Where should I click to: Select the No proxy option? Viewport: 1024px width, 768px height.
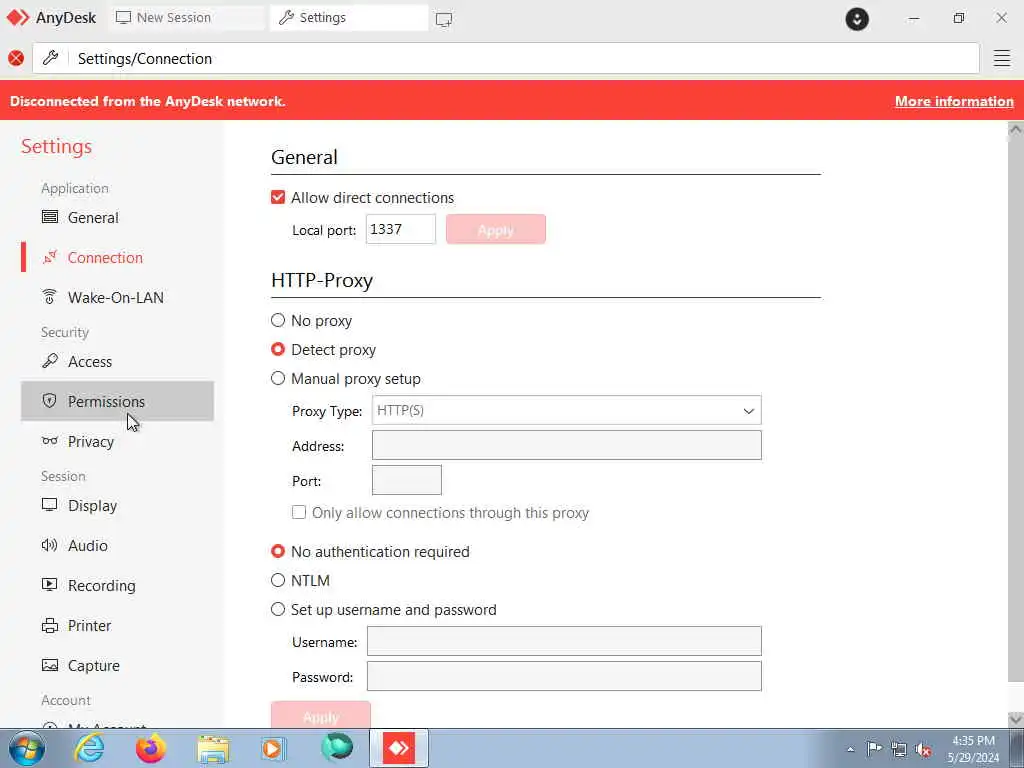[278, 320]
